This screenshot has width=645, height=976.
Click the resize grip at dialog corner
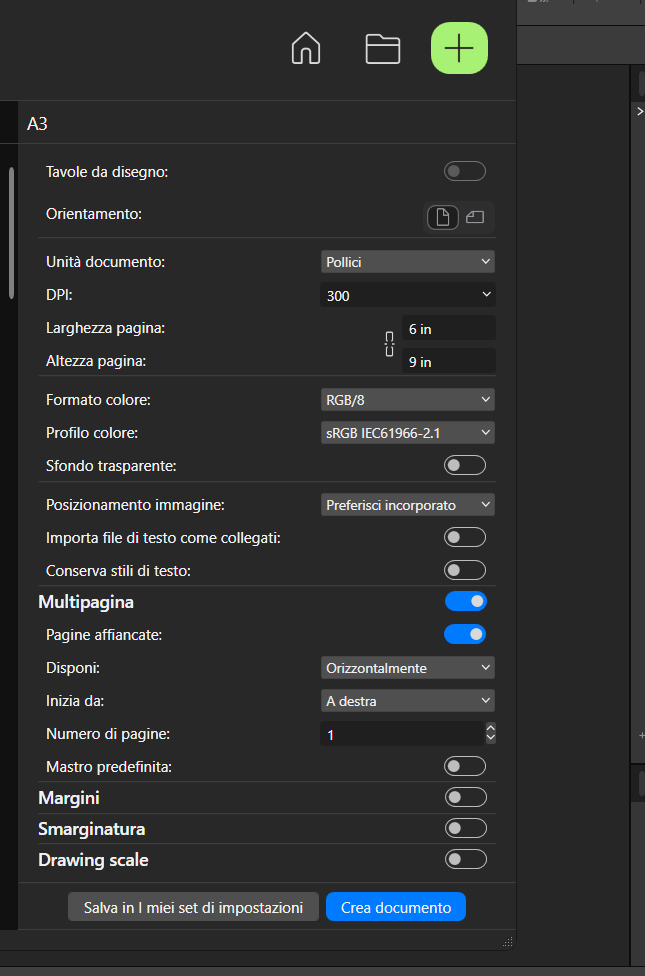[507, 941]
